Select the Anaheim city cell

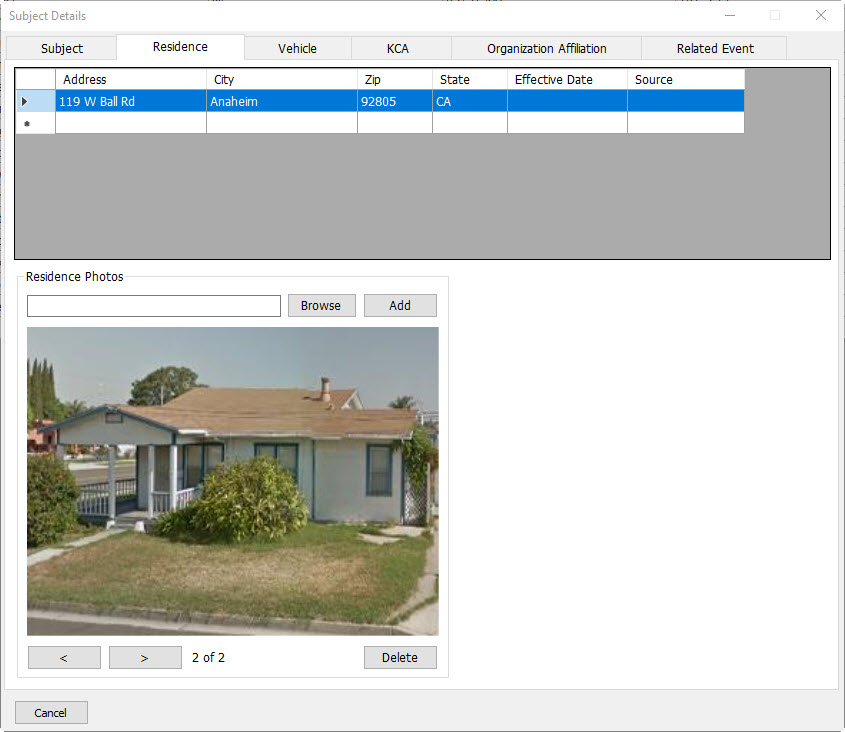click(281, 101)
